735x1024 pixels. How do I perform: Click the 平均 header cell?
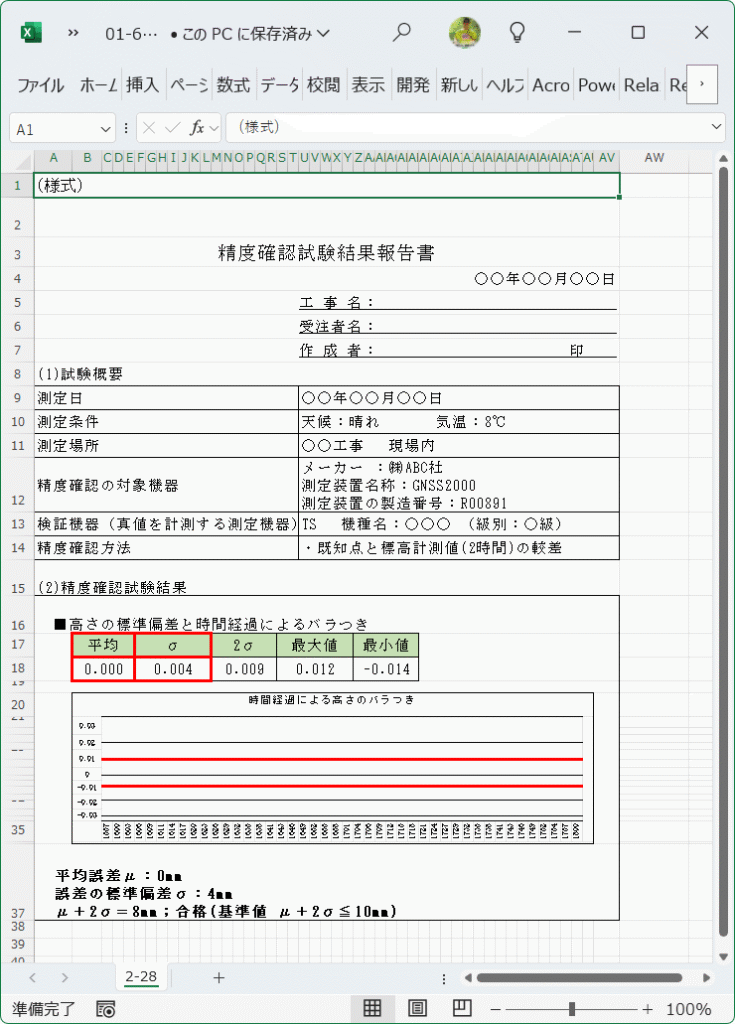(x=103, y=645)
